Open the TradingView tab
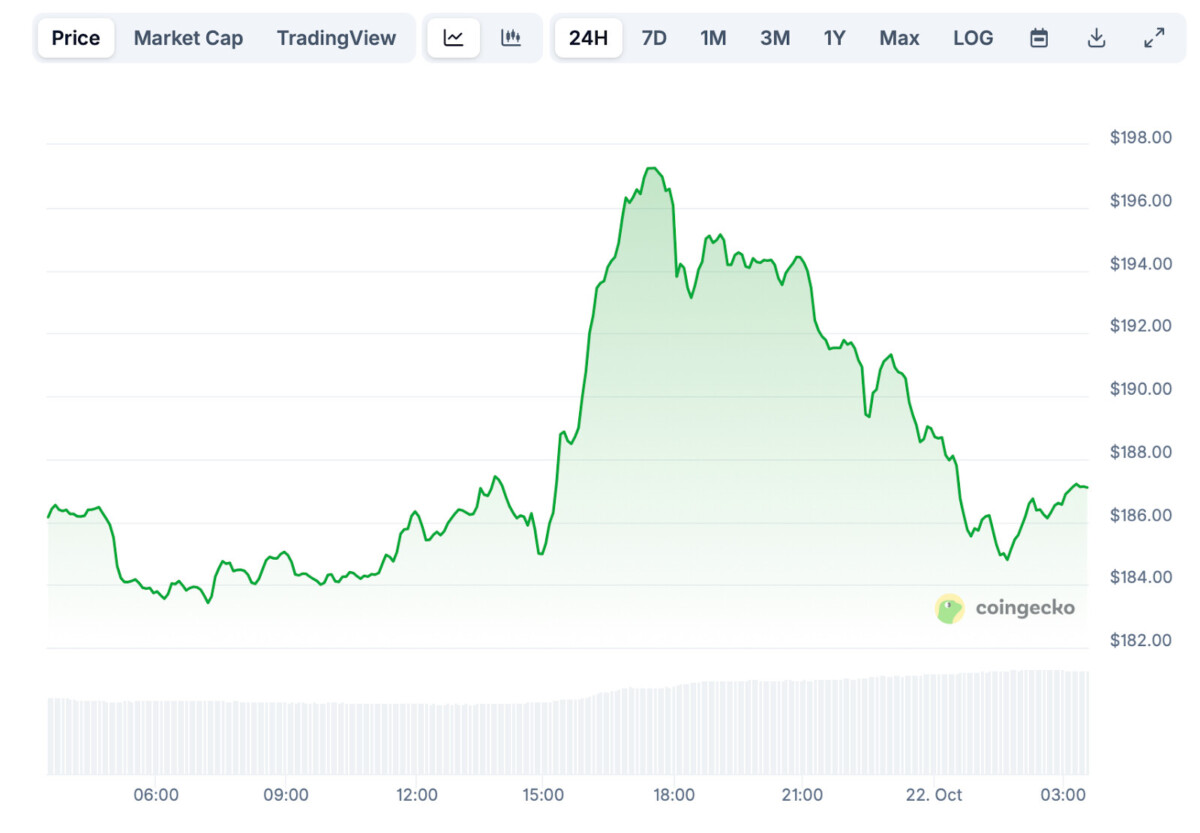 [336, 38]
